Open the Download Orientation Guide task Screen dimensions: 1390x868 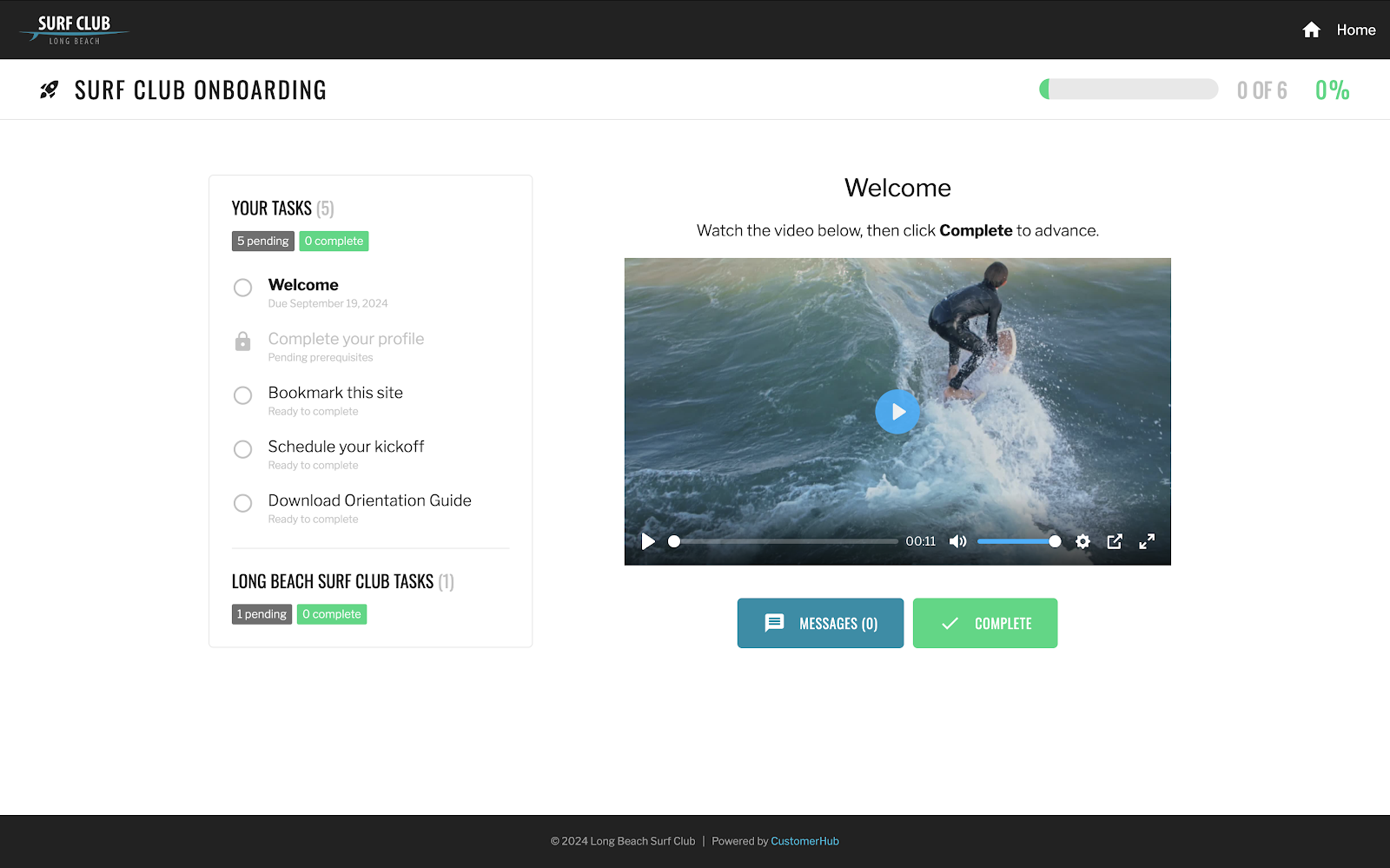point(369,500)
